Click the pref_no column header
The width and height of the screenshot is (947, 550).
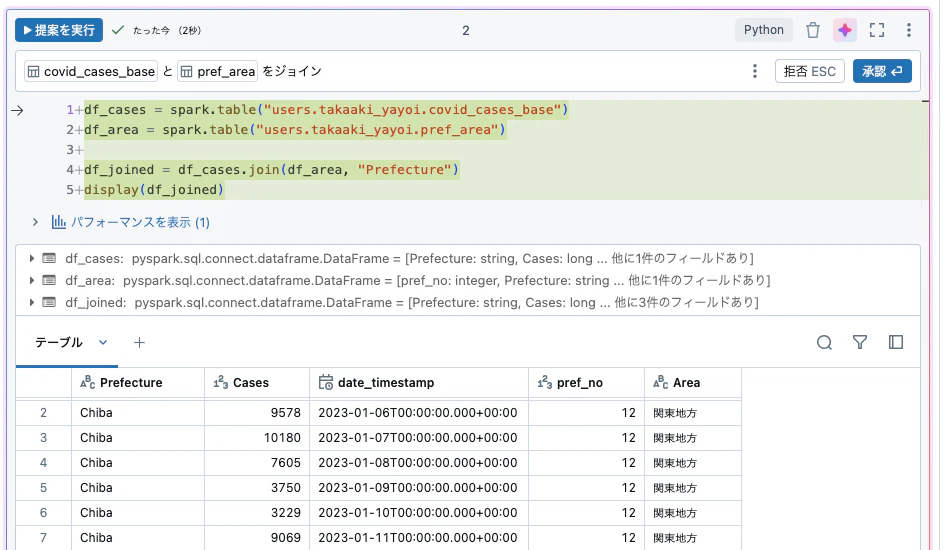click(586, 382)
